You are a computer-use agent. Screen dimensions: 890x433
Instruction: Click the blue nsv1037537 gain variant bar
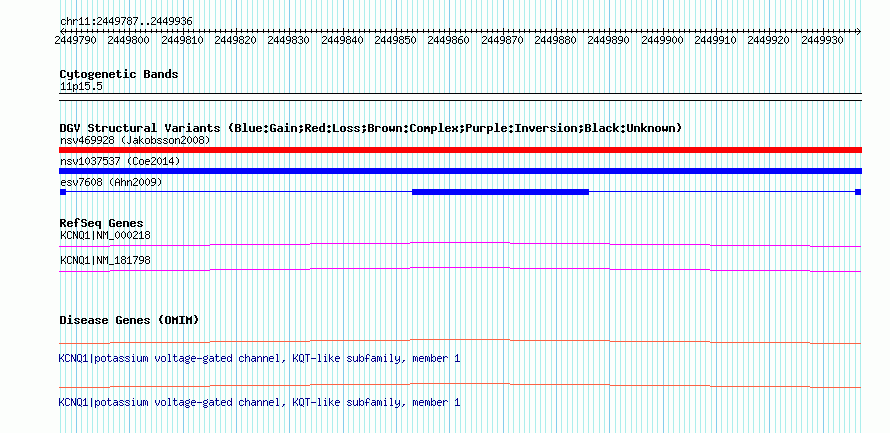460,171
